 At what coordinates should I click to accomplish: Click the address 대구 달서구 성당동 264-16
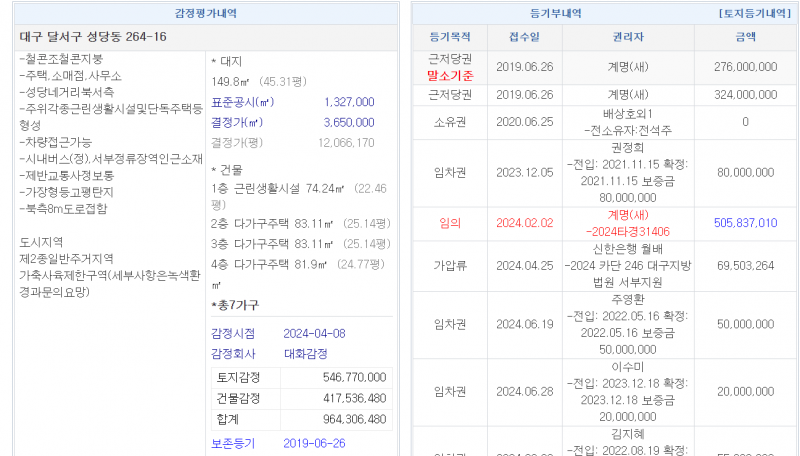point(93,37)
